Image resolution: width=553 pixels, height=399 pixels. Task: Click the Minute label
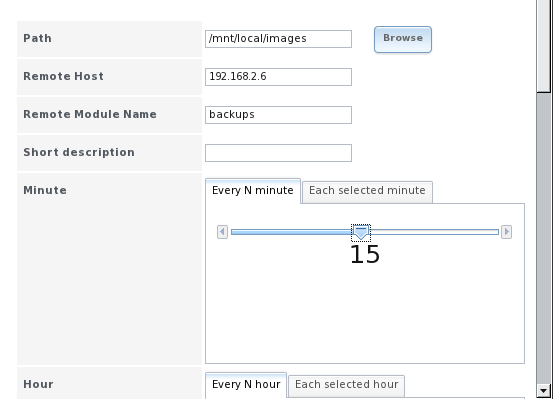[45, 191]
